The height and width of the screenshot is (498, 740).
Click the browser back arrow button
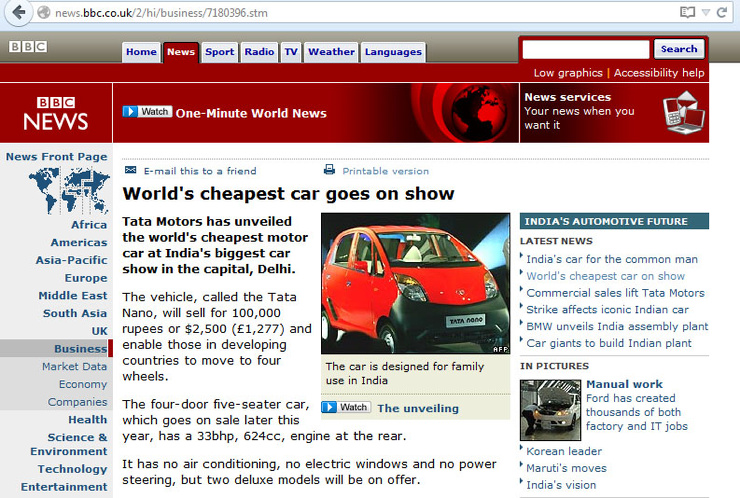pos(17,13)
